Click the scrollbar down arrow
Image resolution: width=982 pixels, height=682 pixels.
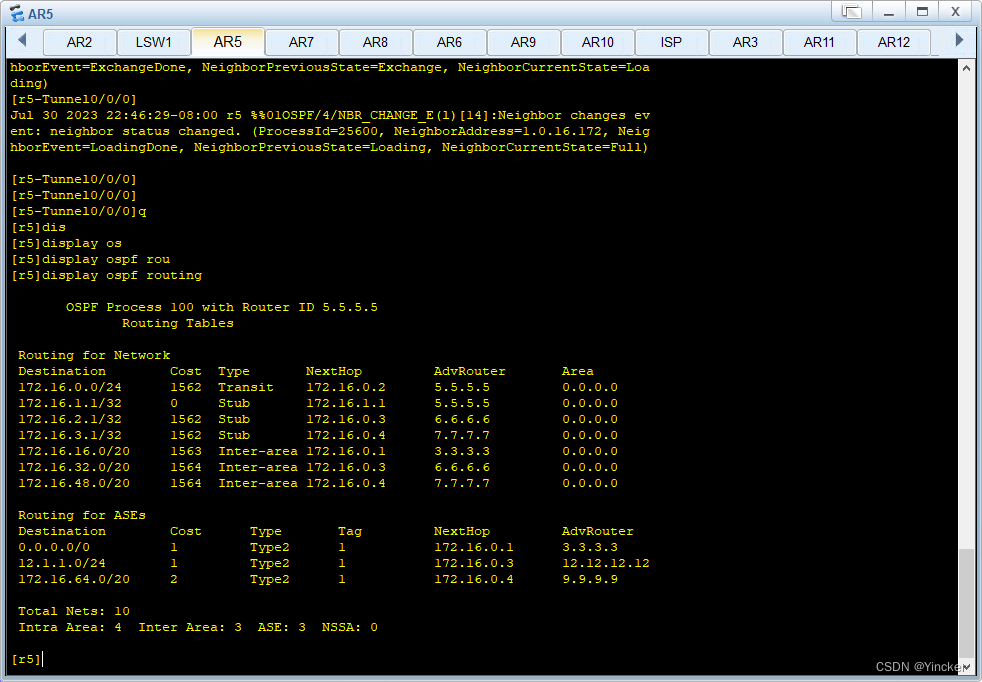(x=966, y=668)
